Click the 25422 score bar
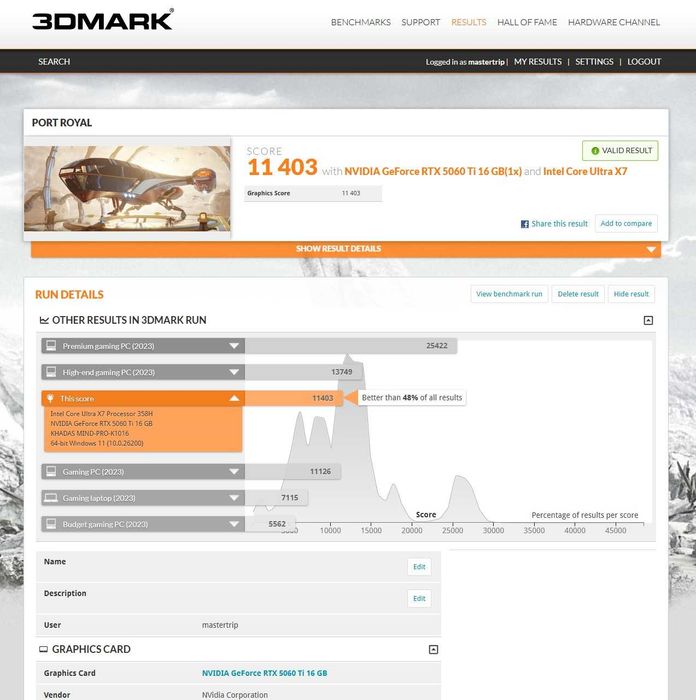Screen dimensions: 696x700 (x=350, y=346)
